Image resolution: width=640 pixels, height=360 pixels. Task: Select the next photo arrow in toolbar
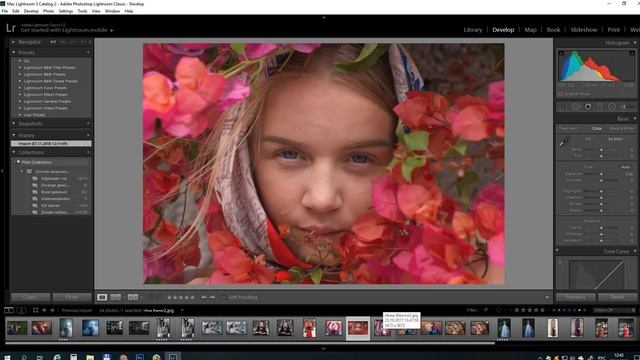212,297
